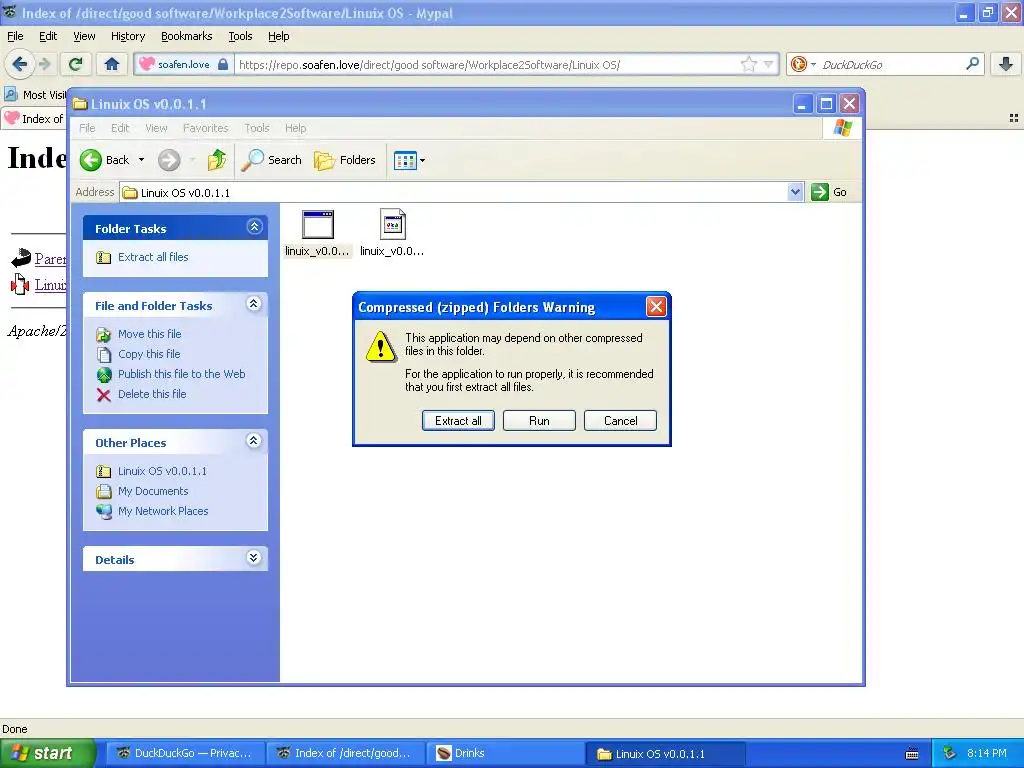Viewport: 1024px width, 768px height.
Task: Click the DuckDuckGo search field
Action: point(891,65)
